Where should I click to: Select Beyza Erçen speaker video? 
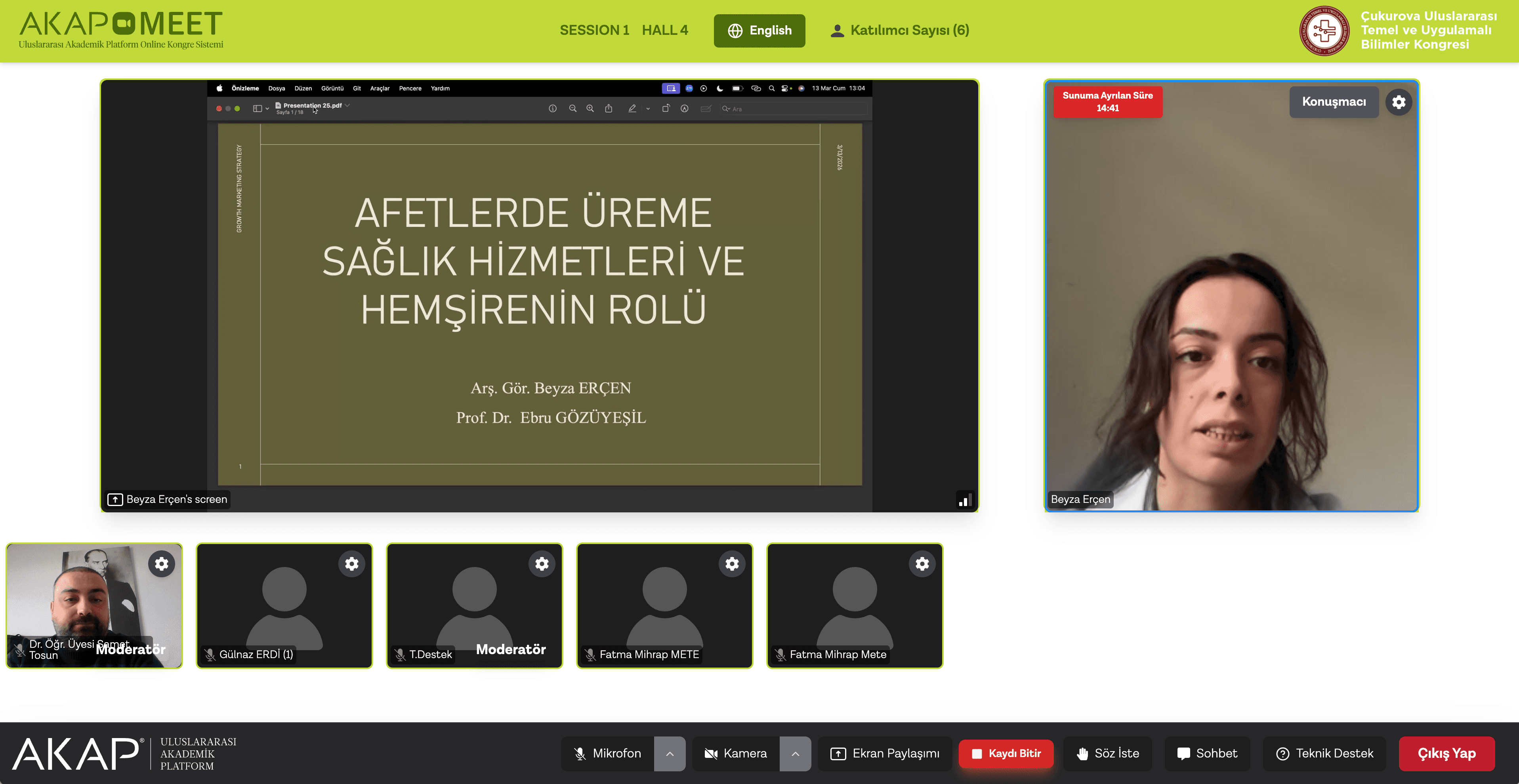click(x=1231, y=296)
